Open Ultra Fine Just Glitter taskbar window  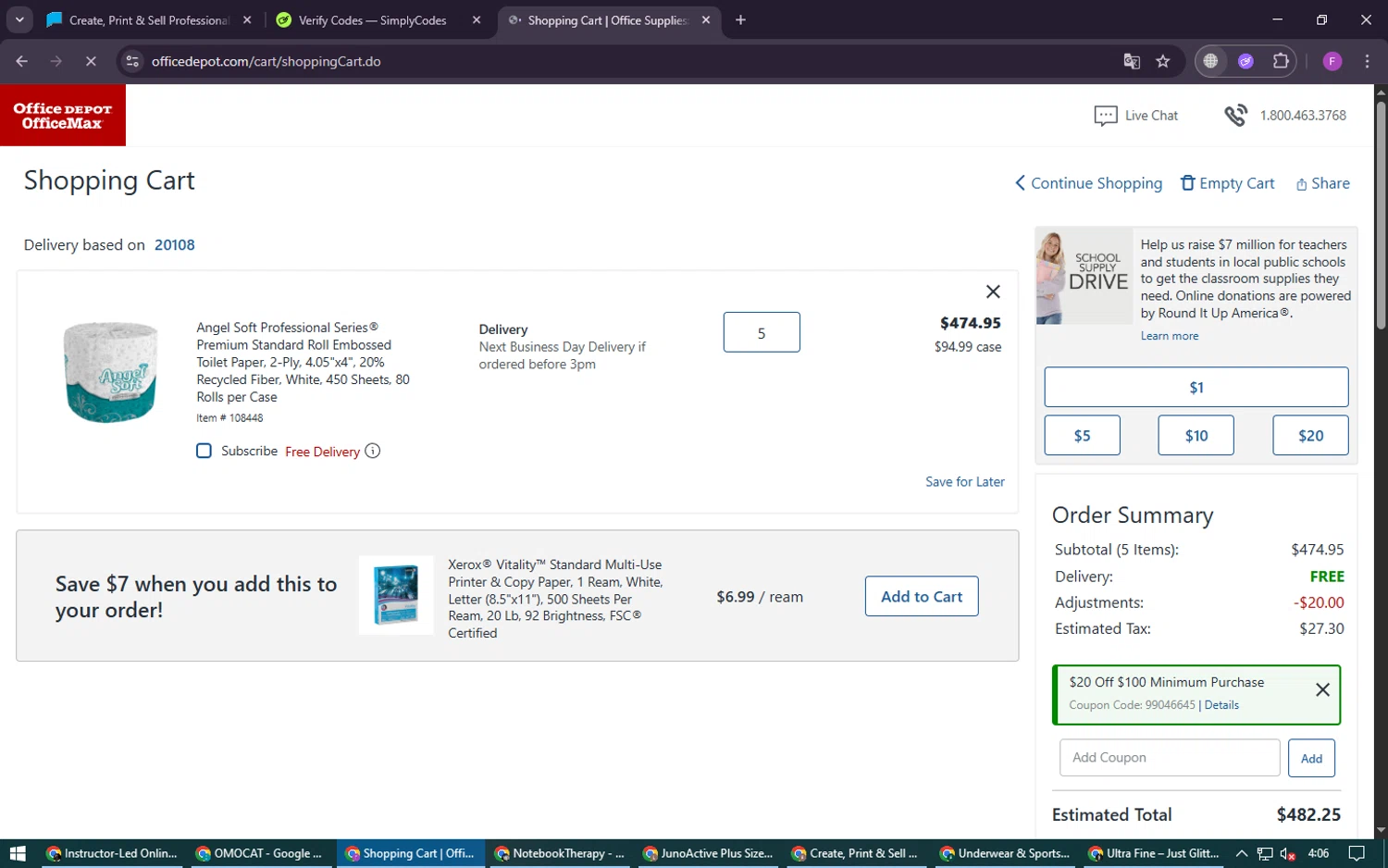click(1154, 853)
